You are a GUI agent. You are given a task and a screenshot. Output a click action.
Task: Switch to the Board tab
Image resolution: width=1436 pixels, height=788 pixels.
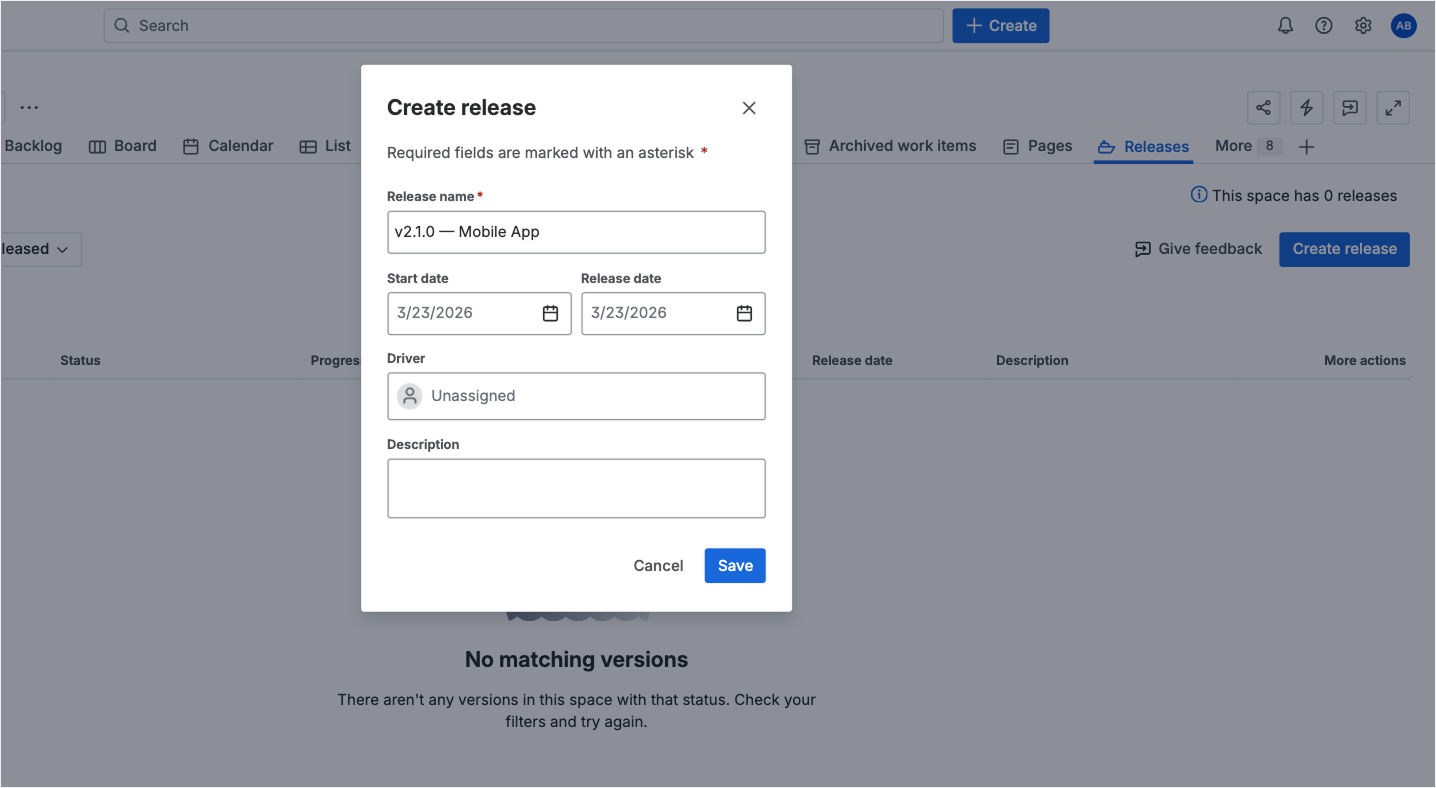click(x=123, y=146)
